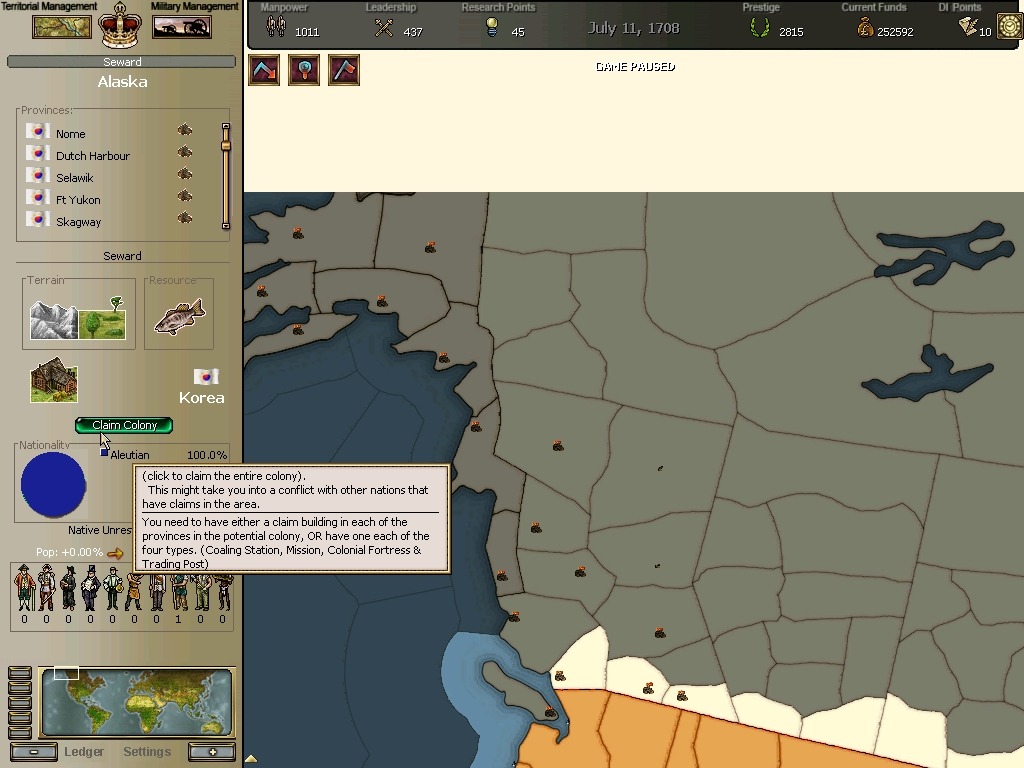
Task: Click the blue nationality pie chart
Action: pyautogui.click(x=53, y=485)
